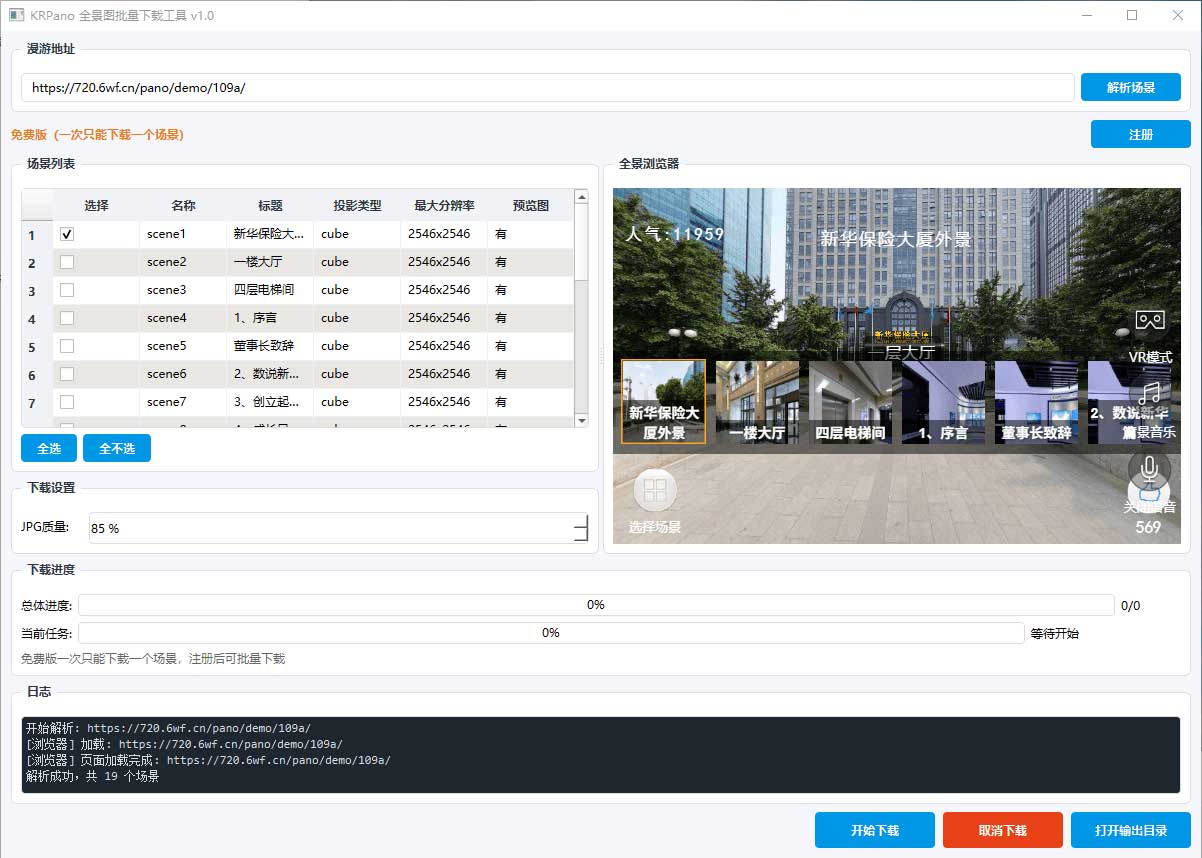Open the 1、序言 scene thumbnail

pyautogui.click(x=943, y=401)
